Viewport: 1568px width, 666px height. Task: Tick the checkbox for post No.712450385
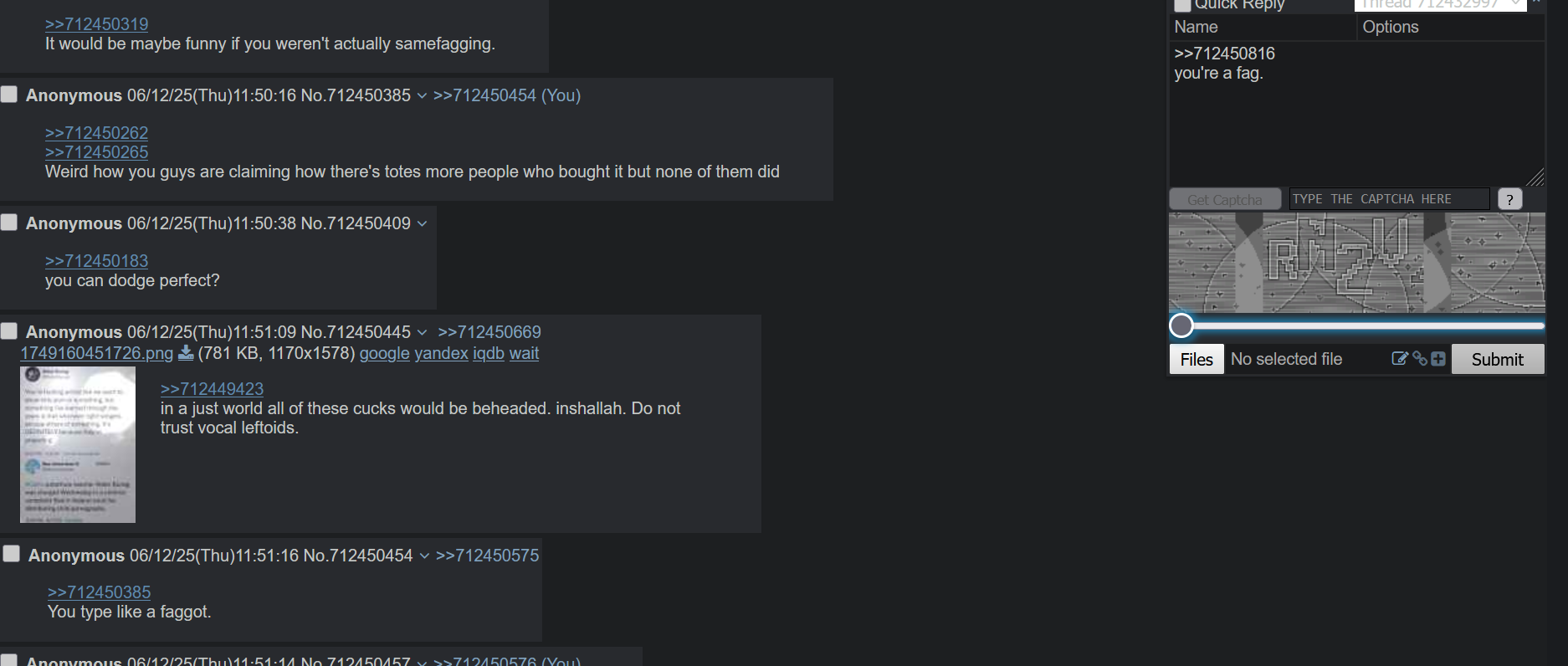click(x=9, y=94)
